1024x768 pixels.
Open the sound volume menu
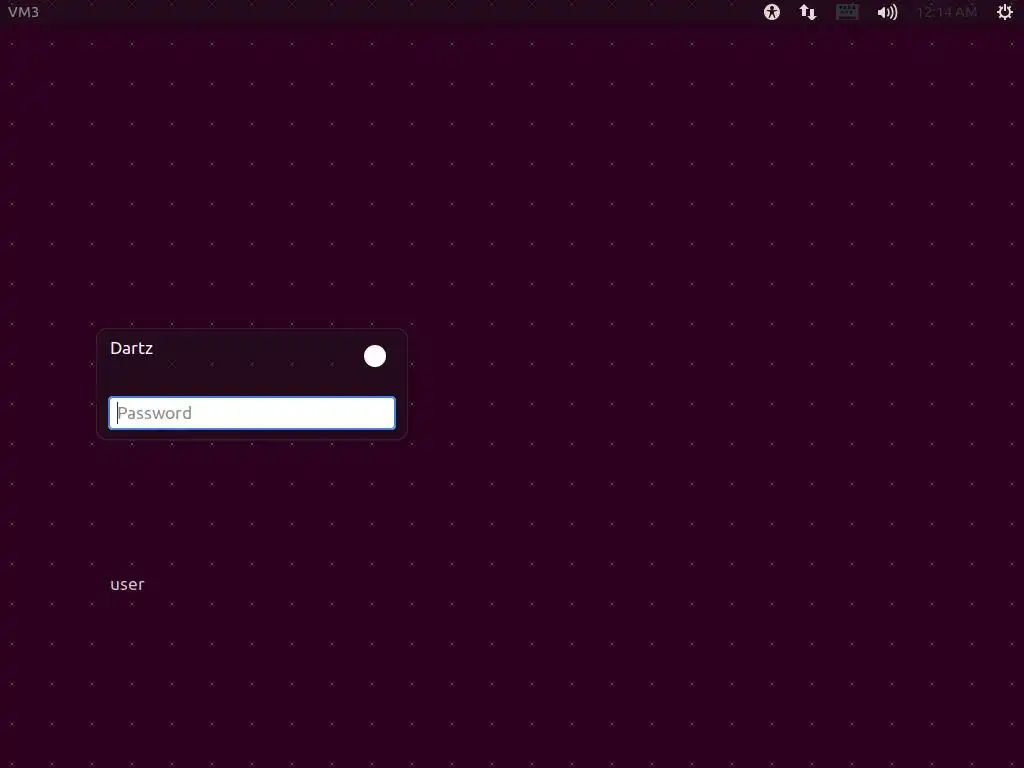click(x=887, y=12)
